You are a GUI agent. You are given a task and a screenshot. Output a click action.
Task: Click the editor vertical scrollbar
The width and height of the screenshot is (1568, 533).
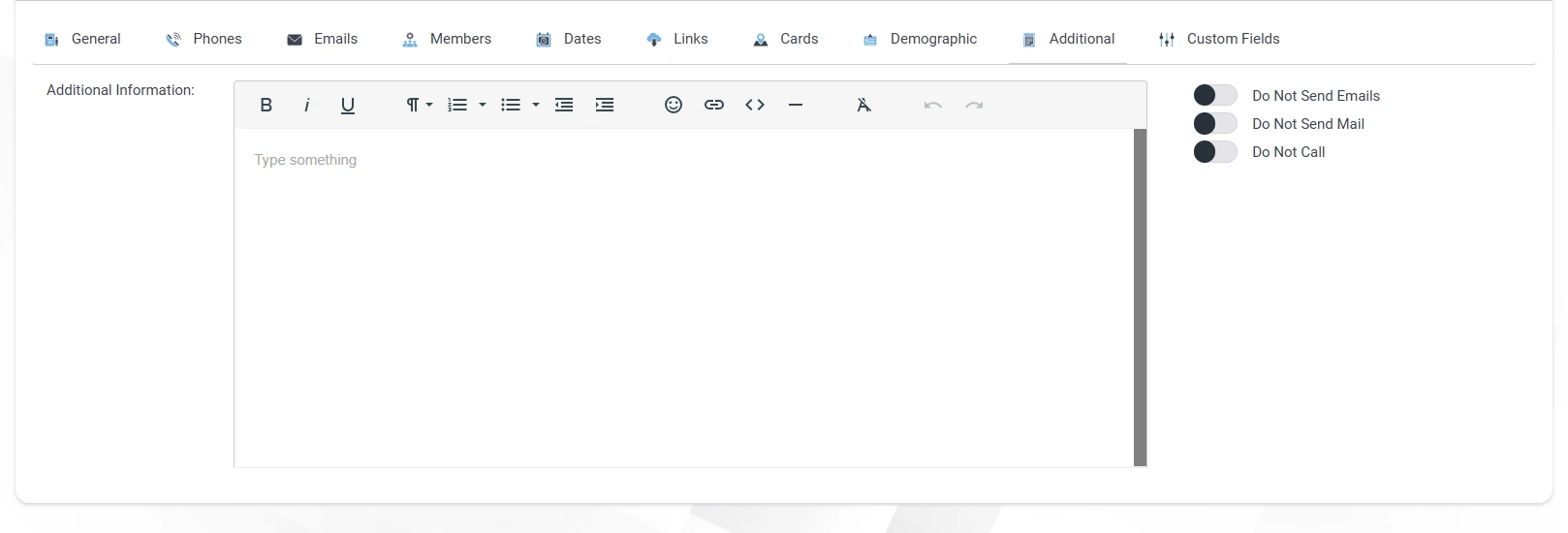1140,298
